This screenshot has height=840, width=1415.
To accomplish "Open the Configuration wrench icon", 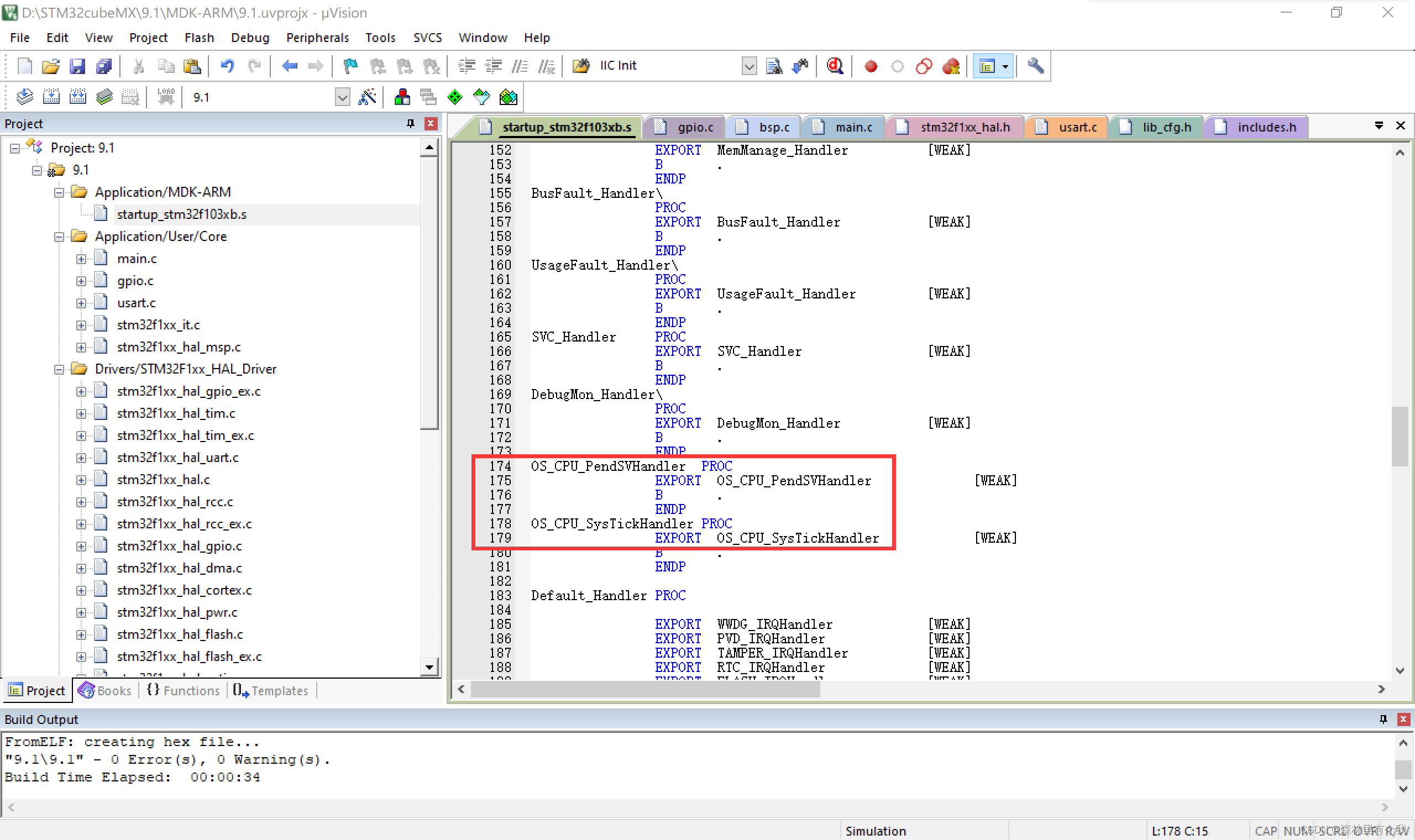I will click(1035, 66).
